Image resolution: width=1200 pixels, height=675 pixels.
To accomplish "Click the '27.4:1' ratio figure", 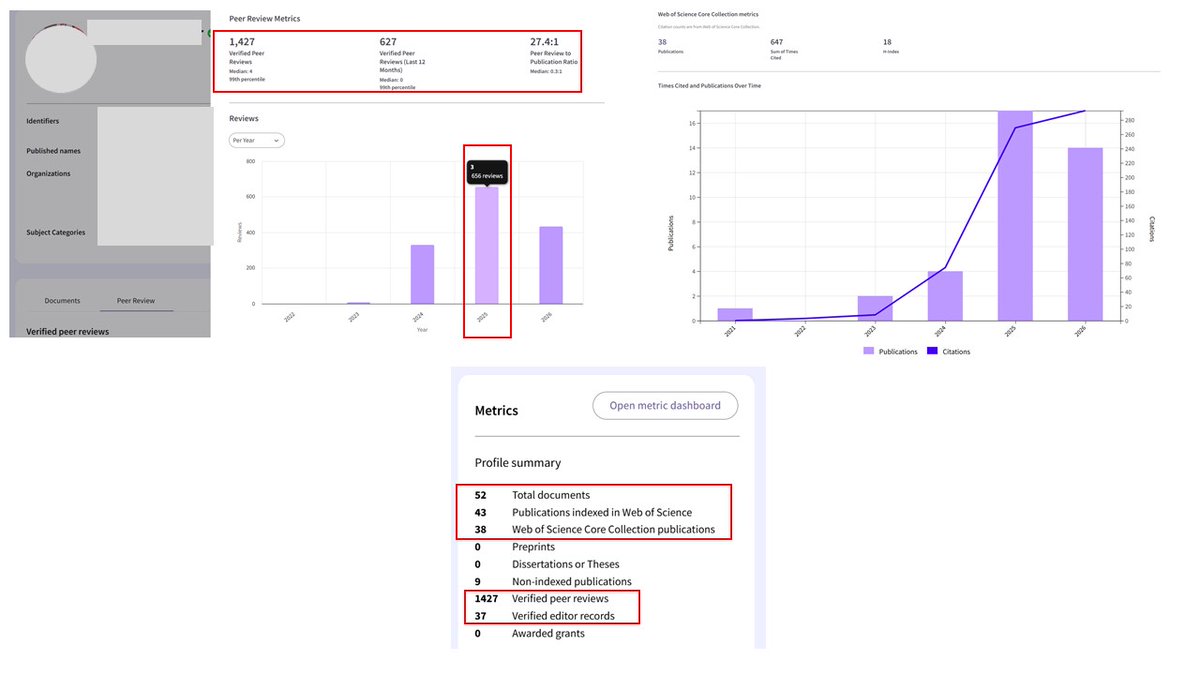I will click(546, 42).
